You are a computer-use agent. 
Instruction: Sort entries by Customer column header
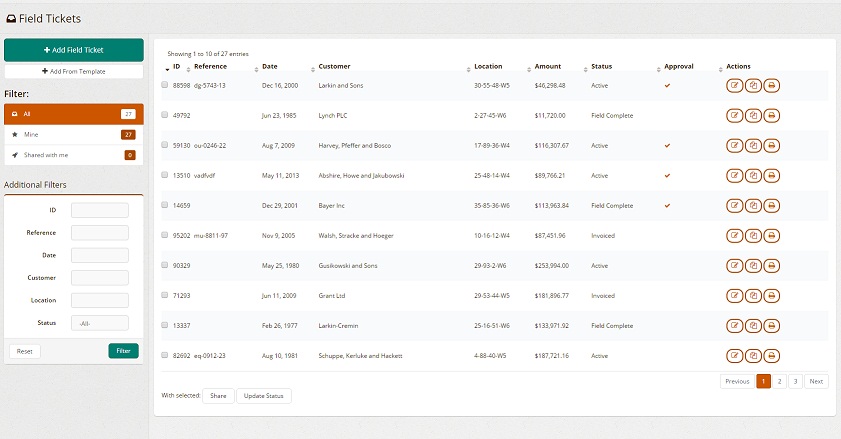tap(334, 67)
